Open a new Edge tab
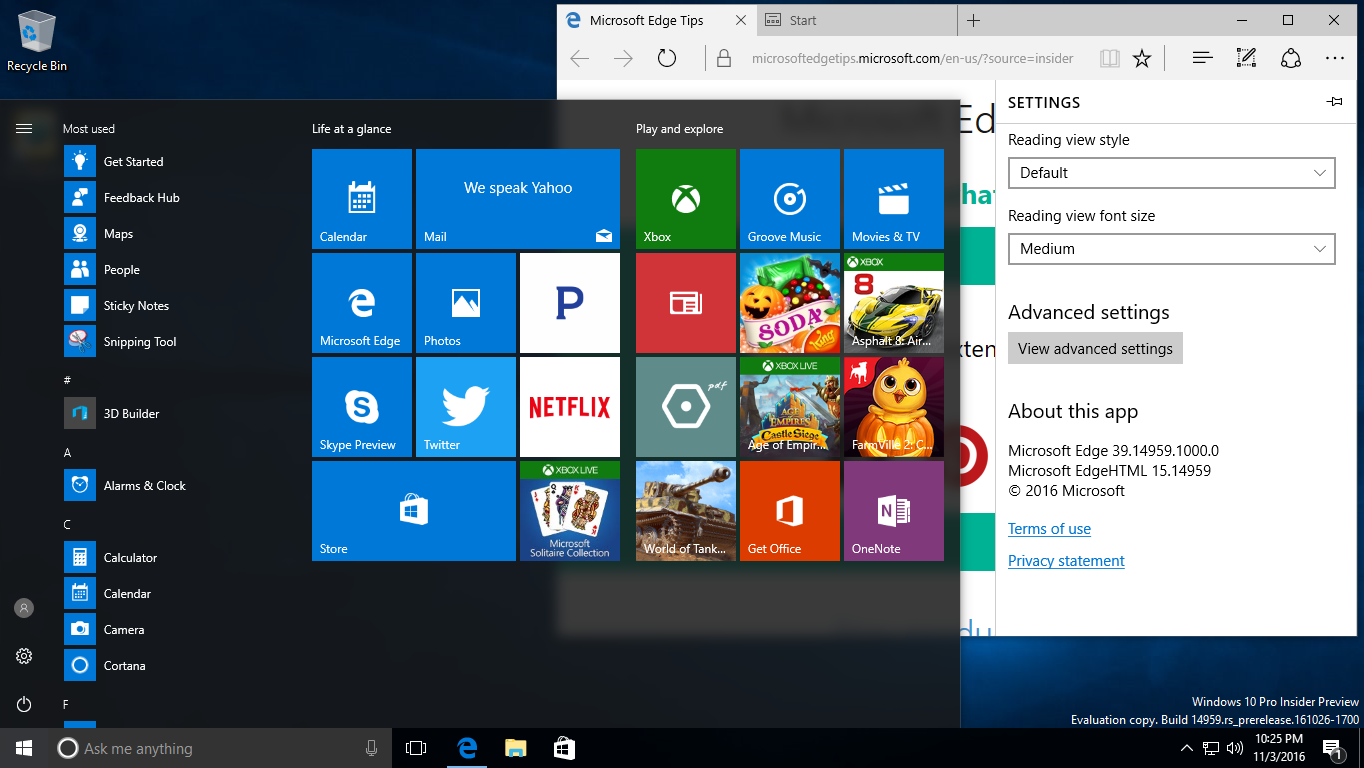Image resolution: width=1364 pixels, height=768 pixels. (973, 20)
